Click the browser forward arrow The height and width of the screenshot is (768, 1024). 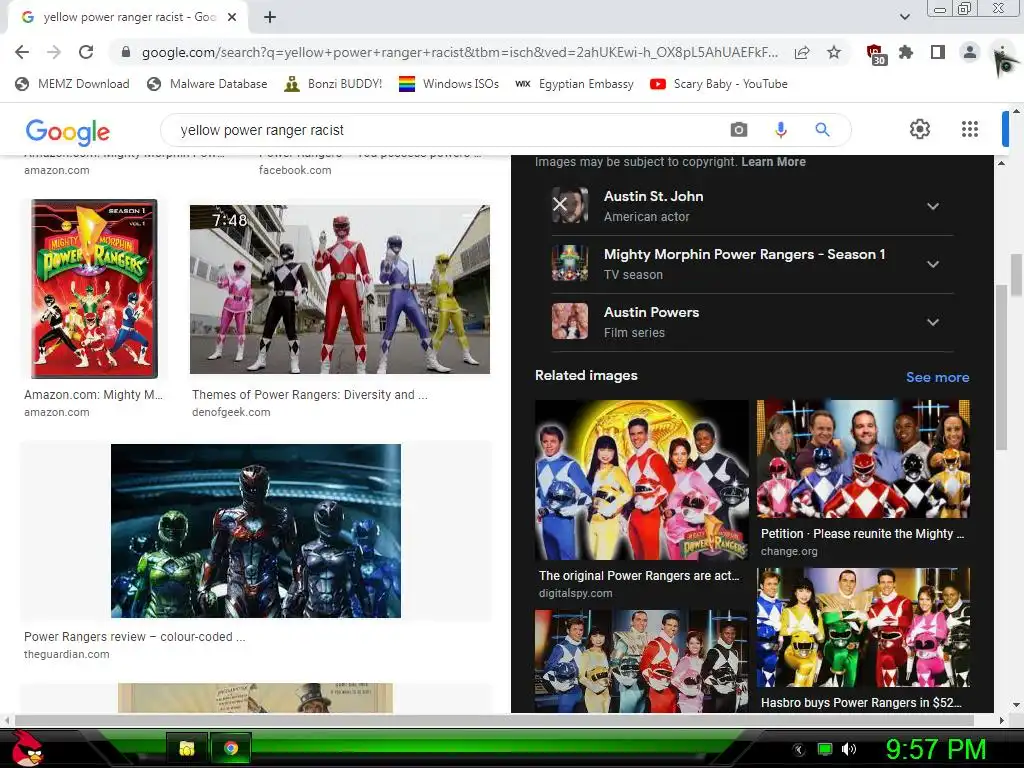(54, 52)
